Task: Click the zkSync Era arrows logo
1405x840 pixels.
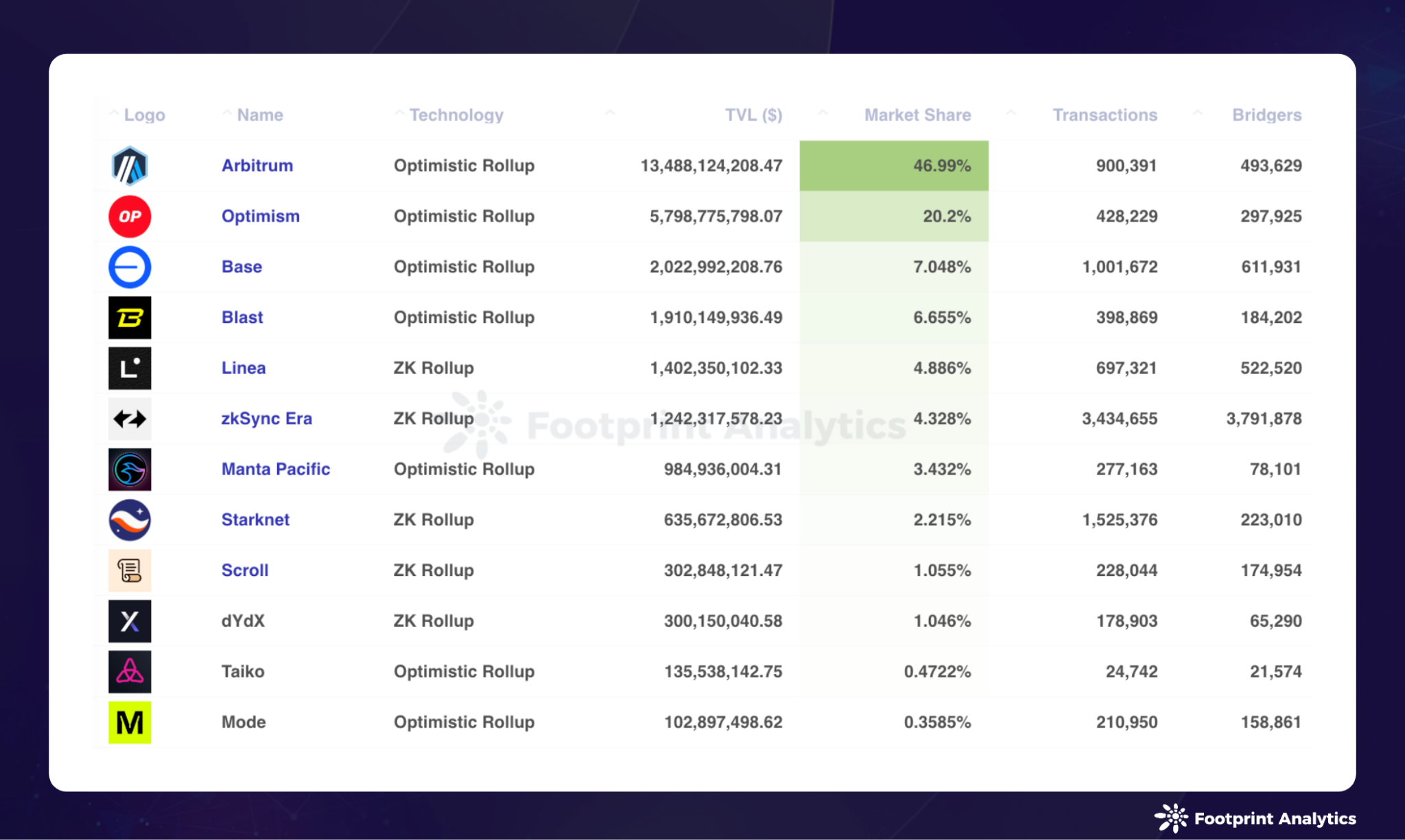Action: pyautogui.click(x=130, y=419)
